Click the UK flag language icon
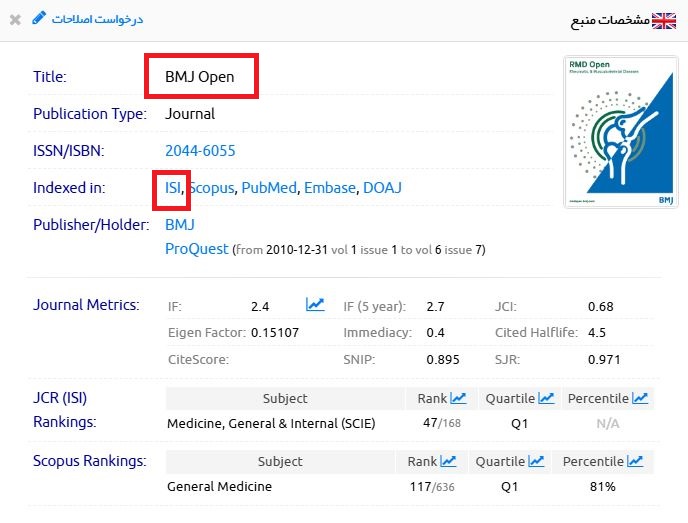This screenshot has height=523, width=688. pos(664,21)
